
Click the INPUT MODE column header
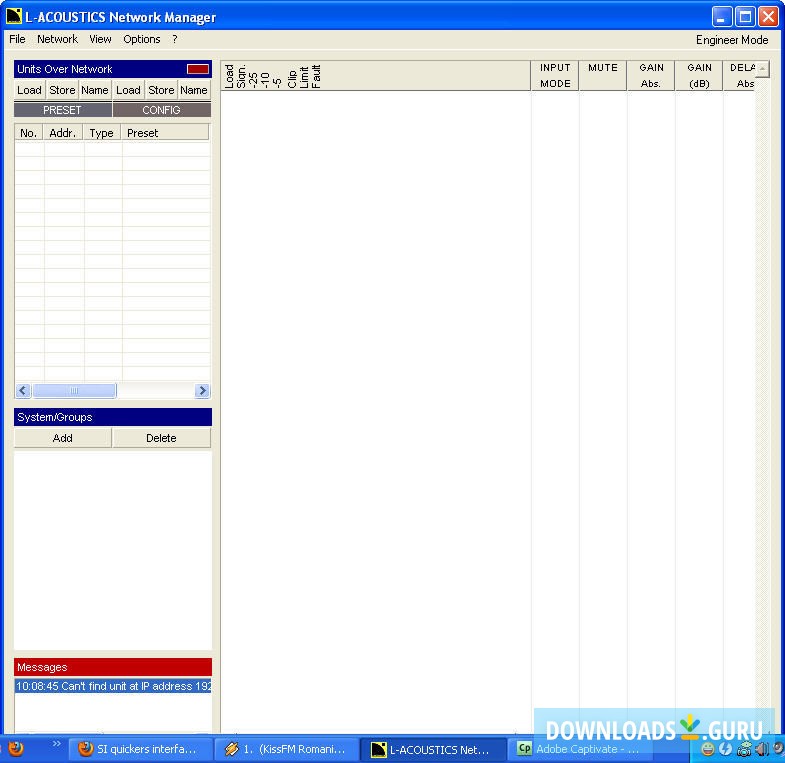(x=555, y=76)
